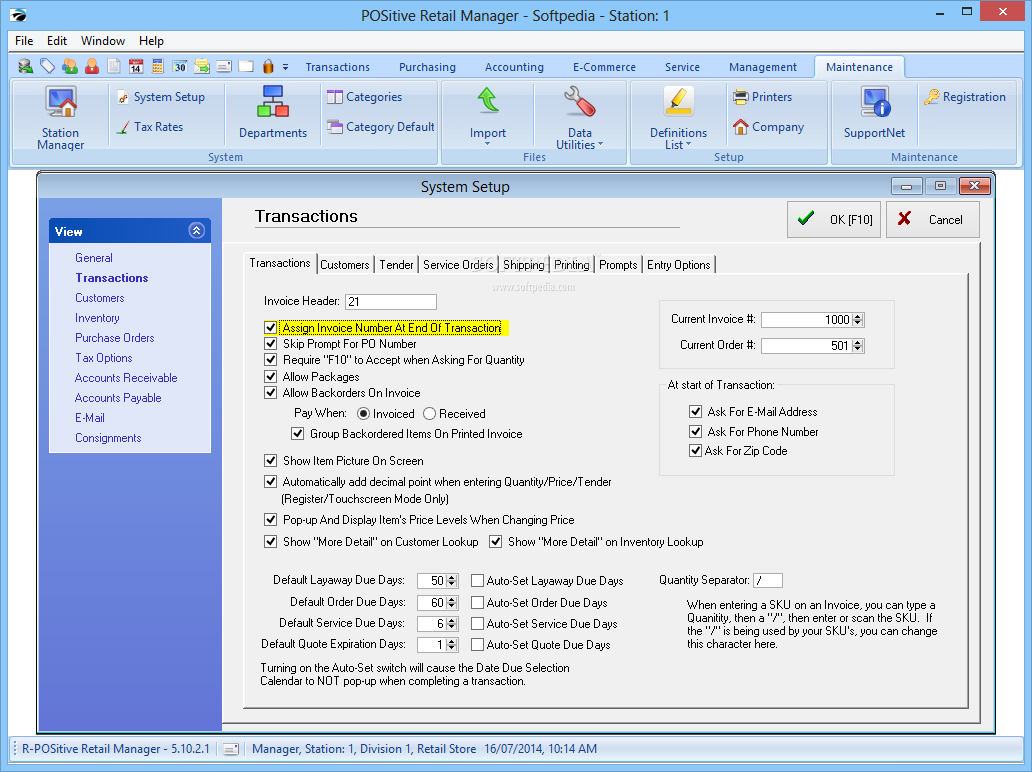Click Current Order # spinner arrows
This screenshot has width=1032, height=772.
pyautogui.click(x=857, y=346)
